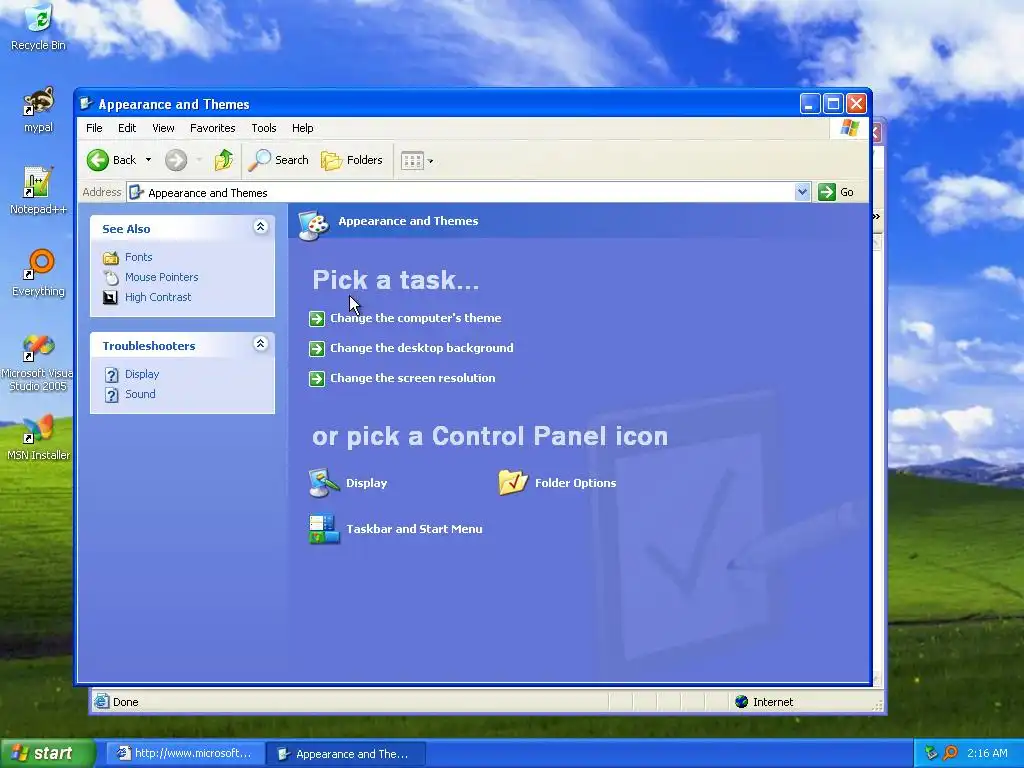Click arrow icon beside desktop background task
The width and height of the screenshot is (1024, 768).
tap(317, 349)
